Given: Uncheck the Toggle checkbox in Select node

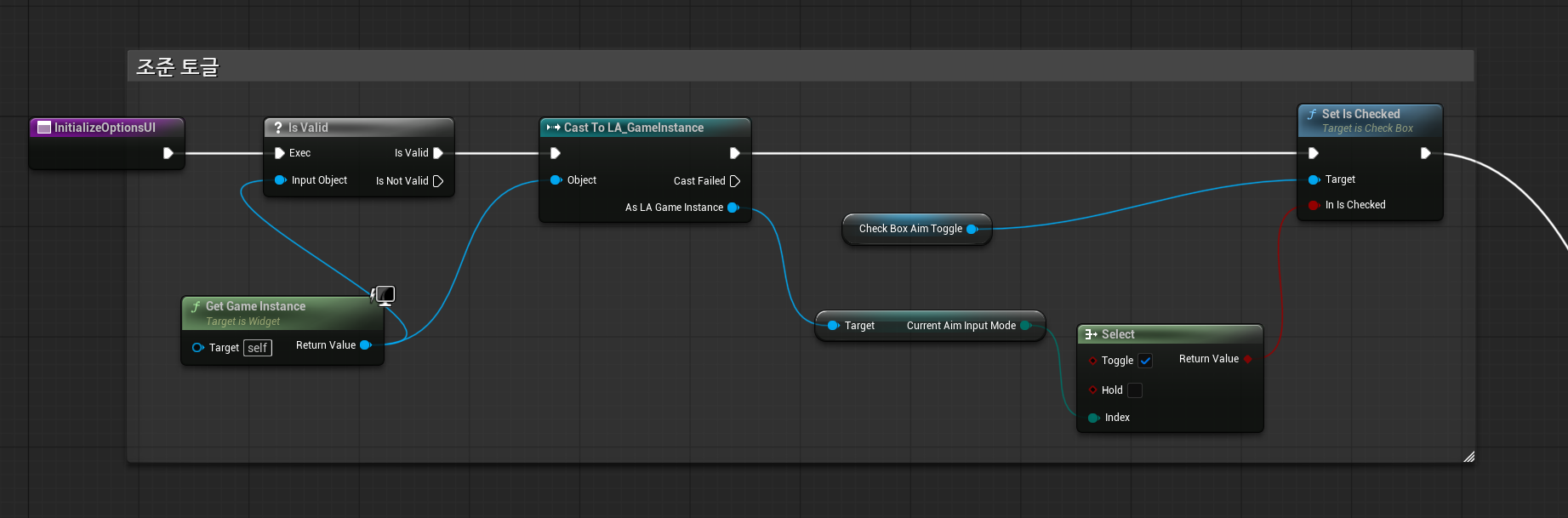Looking at the screenshot, I should [1145, 361].
